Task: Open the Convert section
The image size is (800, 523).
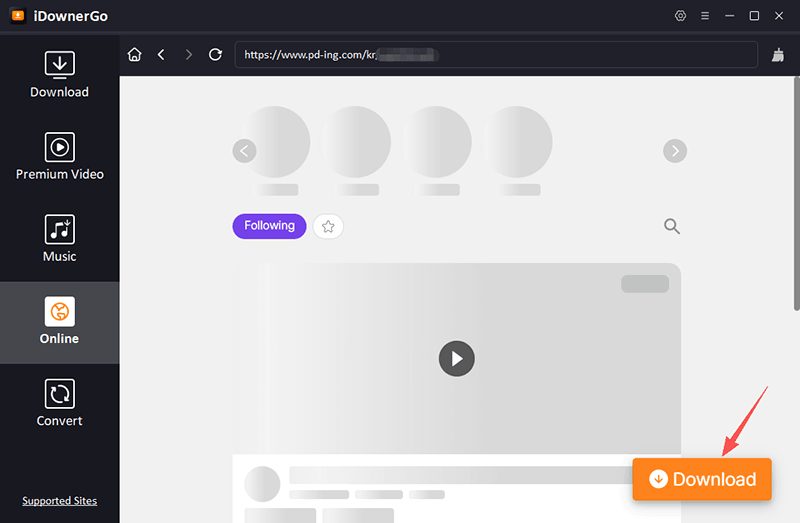Action: click(x=59, y=403)
